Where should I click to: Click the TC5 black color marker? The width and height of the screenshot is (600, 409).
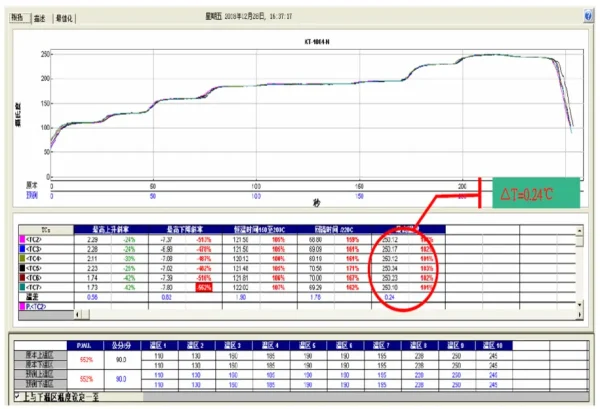(22, 268)
